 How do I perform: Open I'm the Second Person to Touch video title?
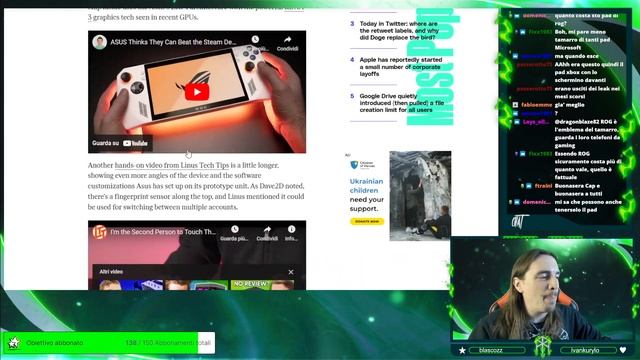coord(163,232)
